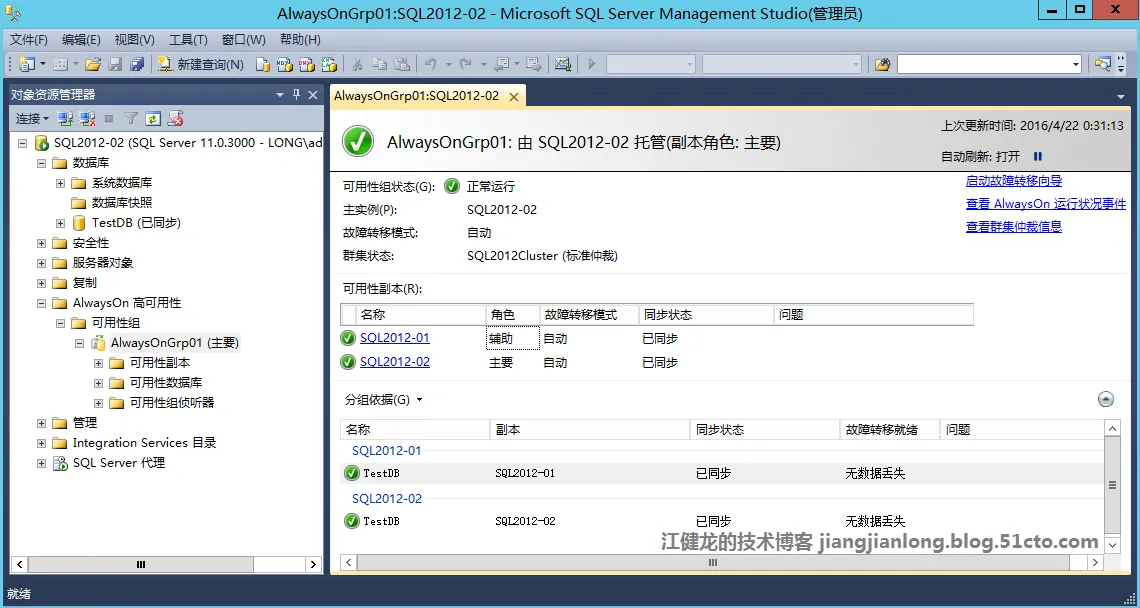The image size is (1140, 608).
Task: Click the Find magnifier icon at toolbar right
Action: pyautogui.click(x=1103, y=64)
